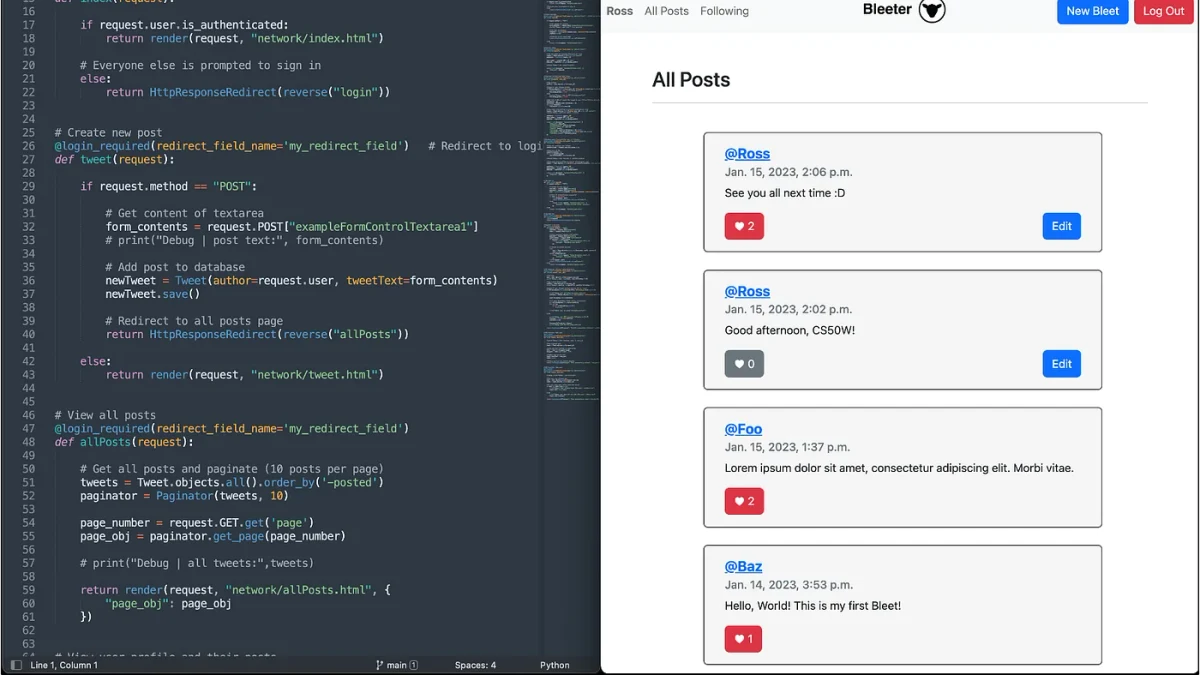Toggle the editor sidebar panel icon in status bar
Viewport: 1200px width, 675px height.
click(x=16, y=665)
